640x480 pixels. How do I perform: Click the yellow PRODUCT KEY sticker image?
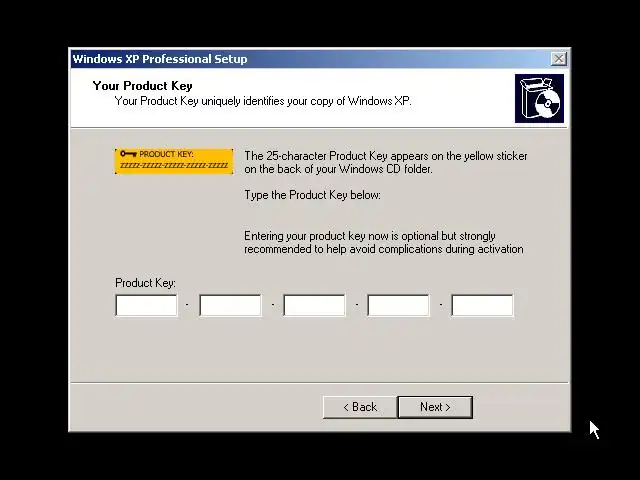pos(174,162)
